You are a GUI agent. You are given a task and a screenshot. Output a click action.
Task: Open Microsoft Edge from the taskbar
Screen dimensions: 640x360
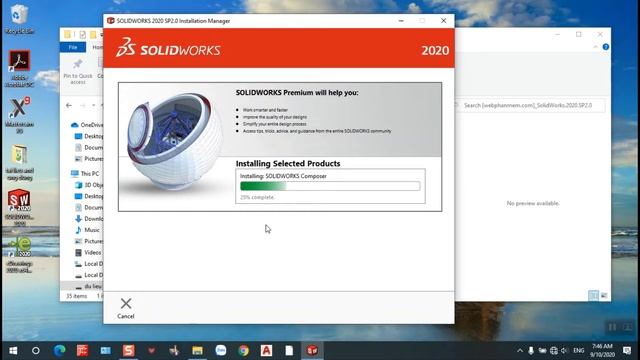[60, 351]
